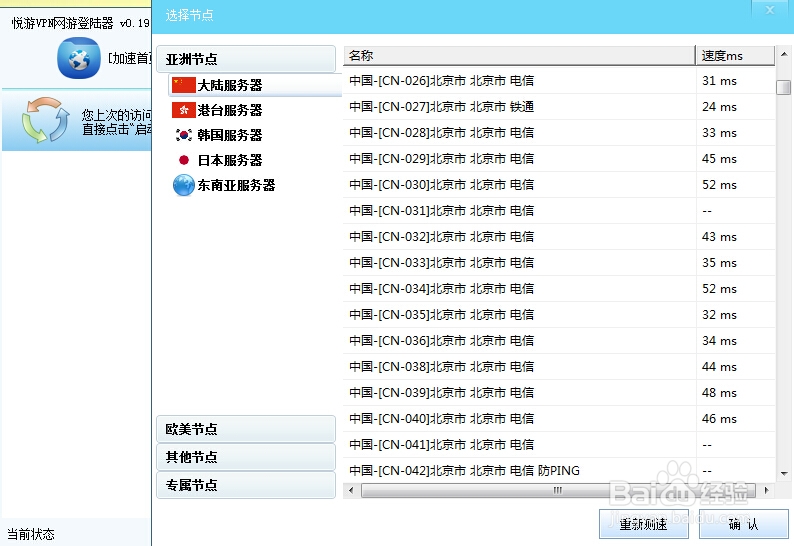Image resolution: width=794 pixels, height=546 pixels.
Task: Click the 33 ms speed value
Action: pos(719,133)
